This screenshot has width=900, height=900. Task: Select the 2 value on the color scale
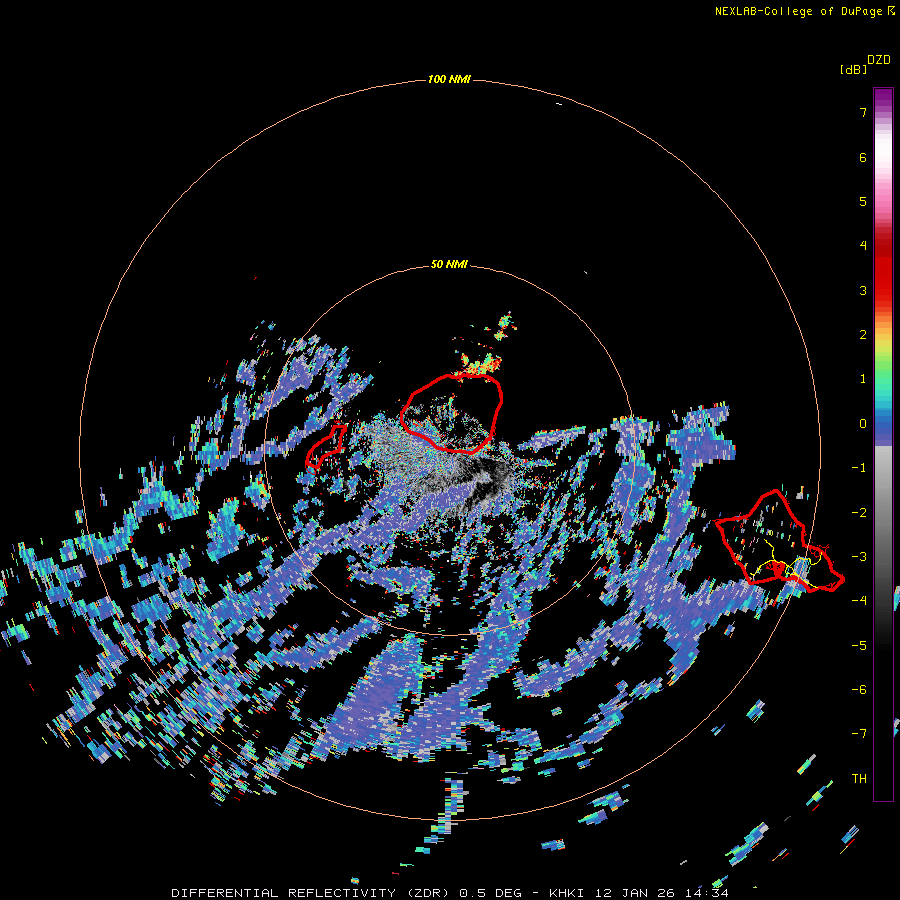[863, 335]
